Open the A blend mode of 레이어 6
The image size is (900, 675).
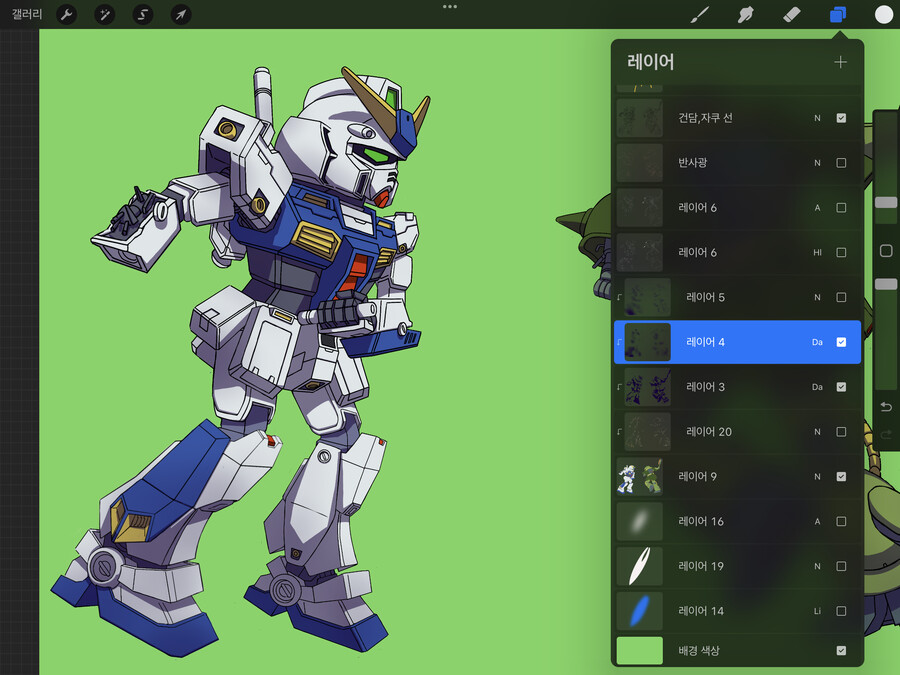click(x=817, y=208)
